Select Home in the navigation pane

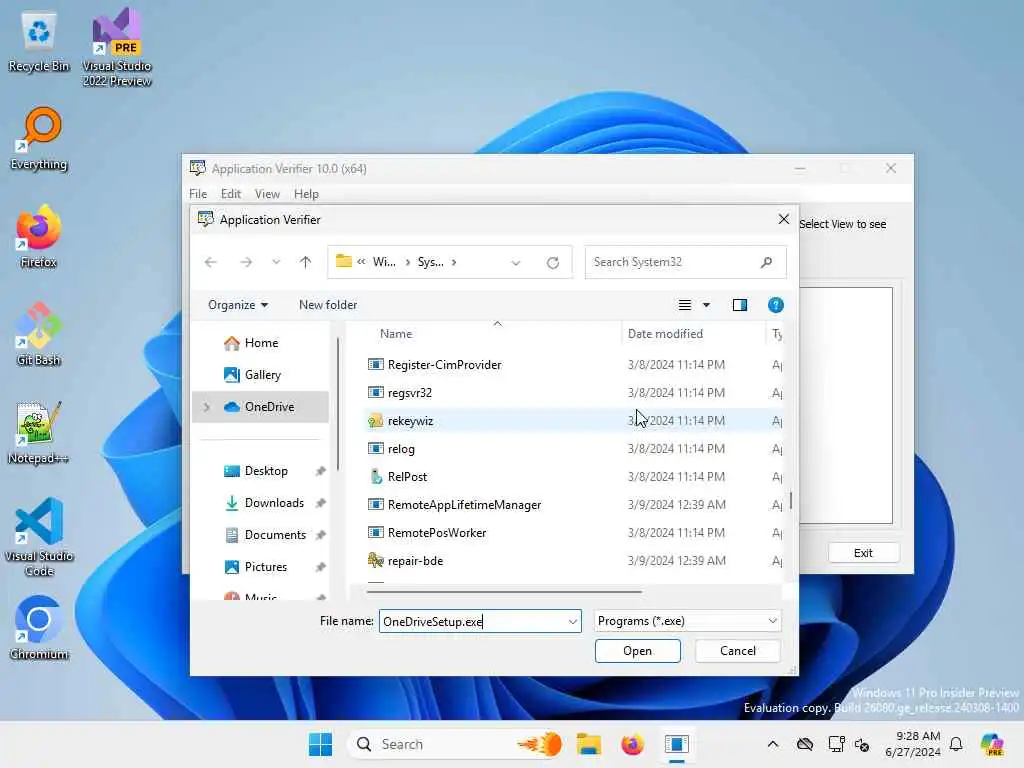(x=261, y=343)
